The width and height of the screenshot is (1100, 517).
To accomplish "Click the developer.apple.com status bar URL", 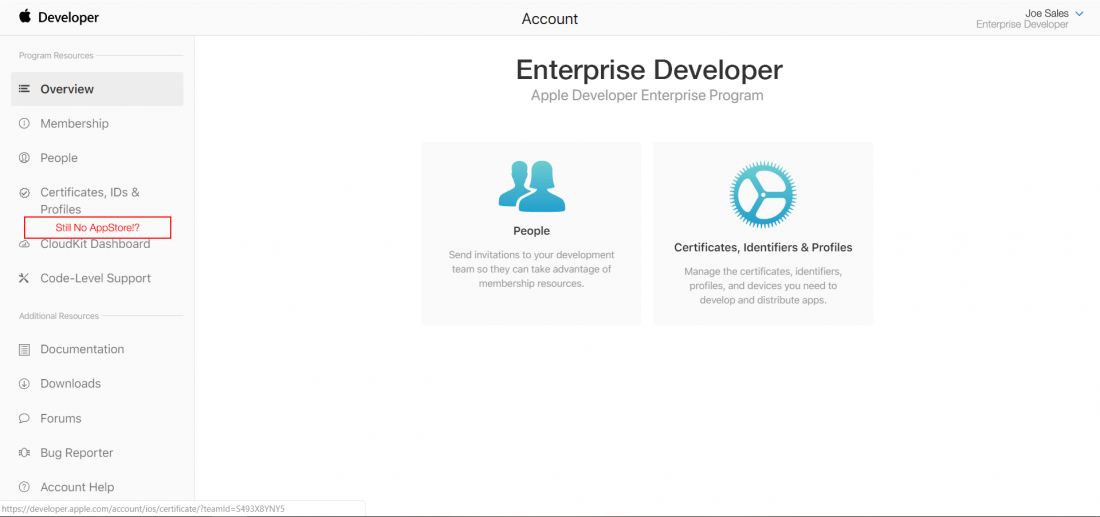I will click(143, 509).
